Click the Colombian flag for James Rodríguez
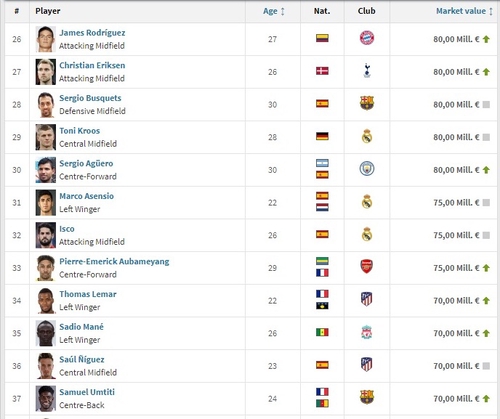The width and height of the screenshot is (500, 419). (322, 38)
